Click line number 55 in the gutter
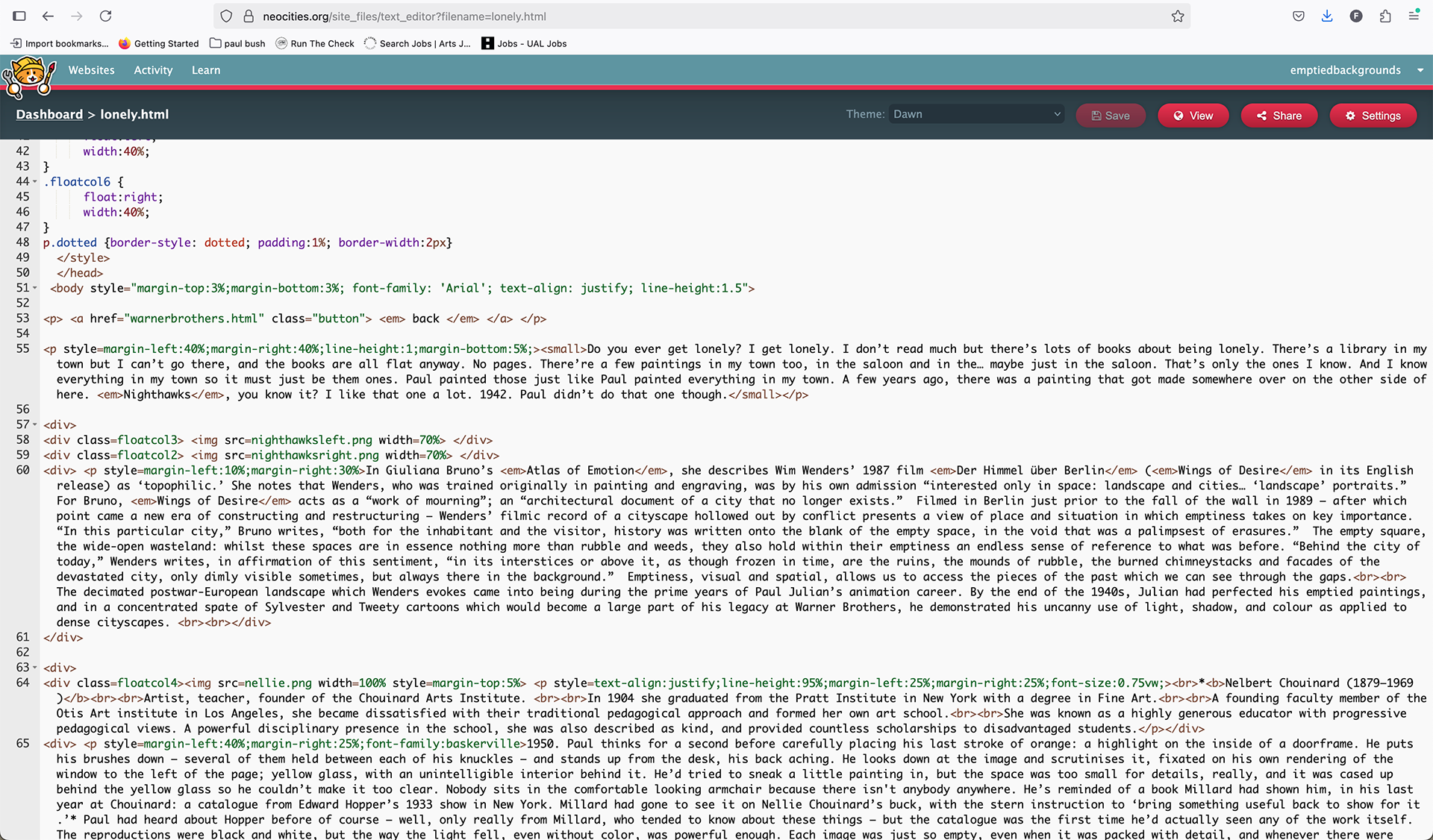 [23, 348]
